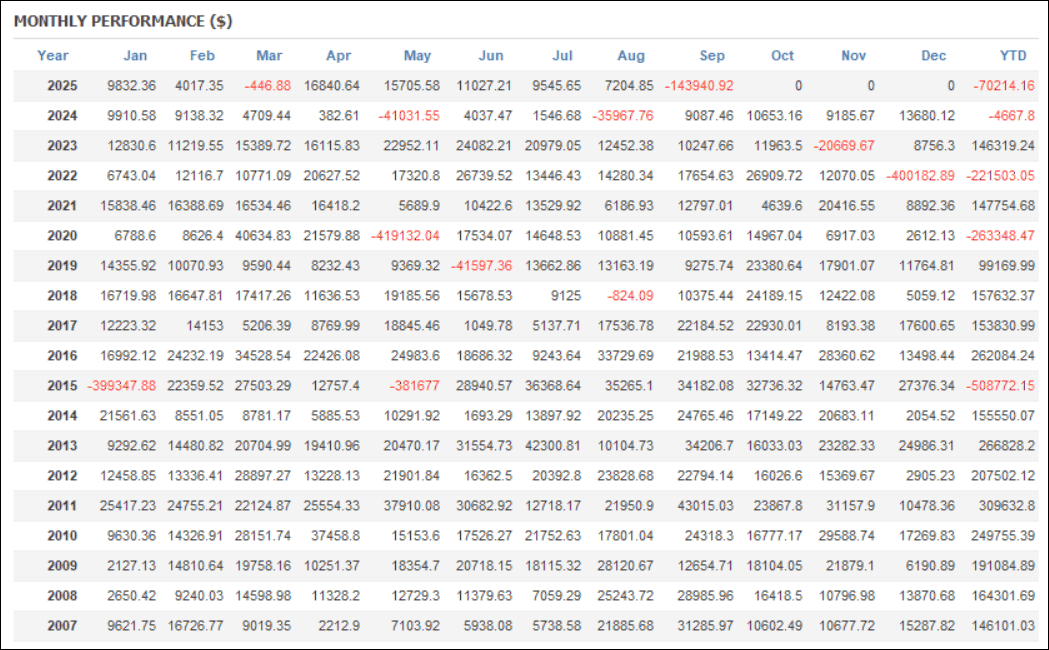Select the "YTD" column header
Image resolution: width=1049 pixels, height=650 pixels.
tap(1016, 56)
